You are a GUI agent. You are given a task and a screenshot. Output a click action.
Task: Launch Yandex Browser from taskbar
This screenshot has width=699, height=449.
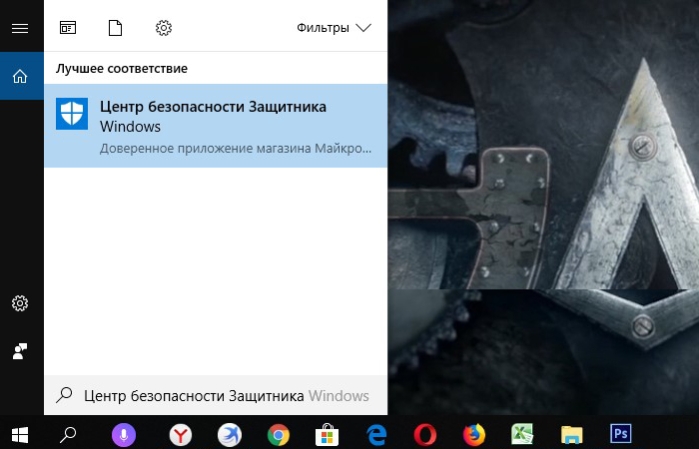(181, 434)
